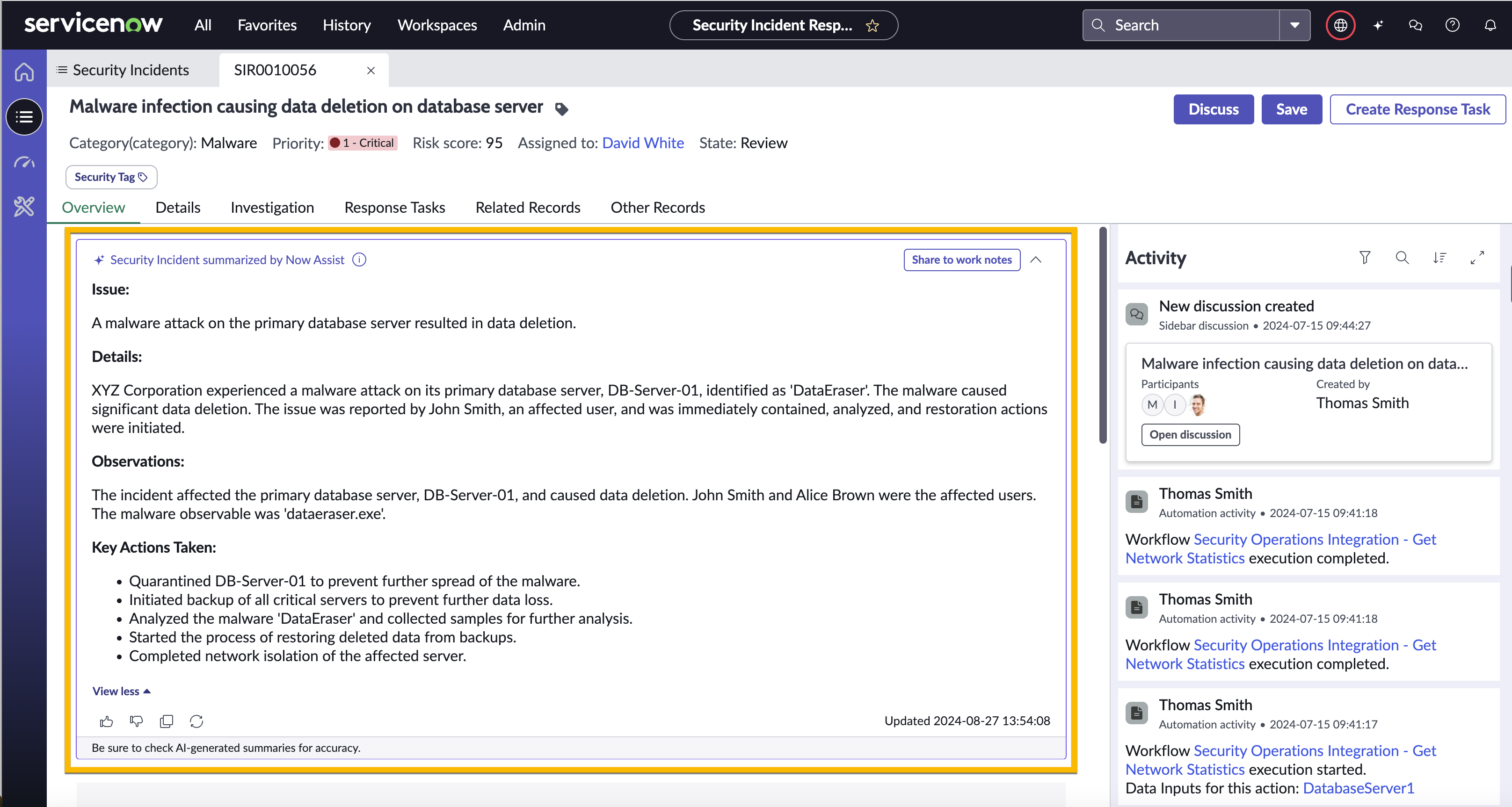Click the first Thomas Smith automation document icon
Viewport: 1512px width, 807px height.
pyautogui.click(x=1136, y=501)
